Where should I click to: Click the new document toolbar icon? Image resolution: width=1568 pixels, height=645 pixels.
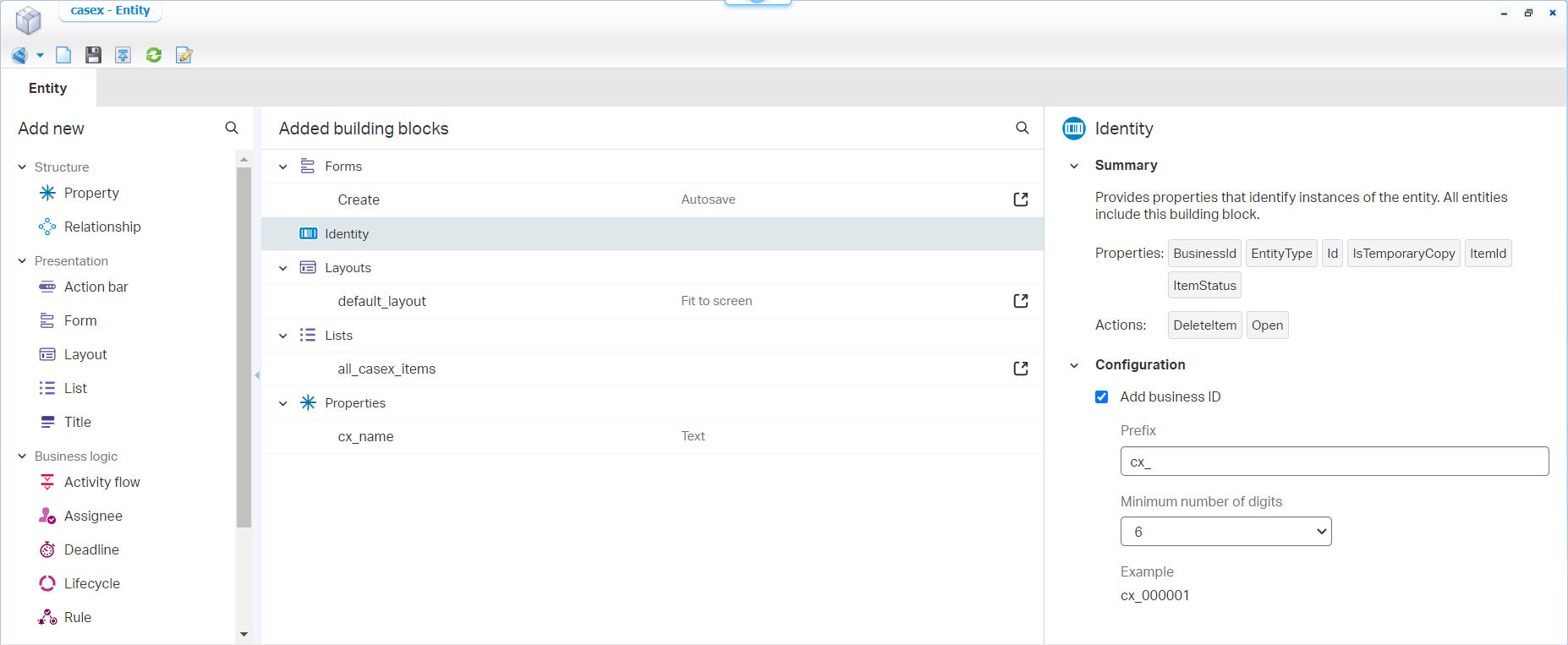tap(63, 55)
